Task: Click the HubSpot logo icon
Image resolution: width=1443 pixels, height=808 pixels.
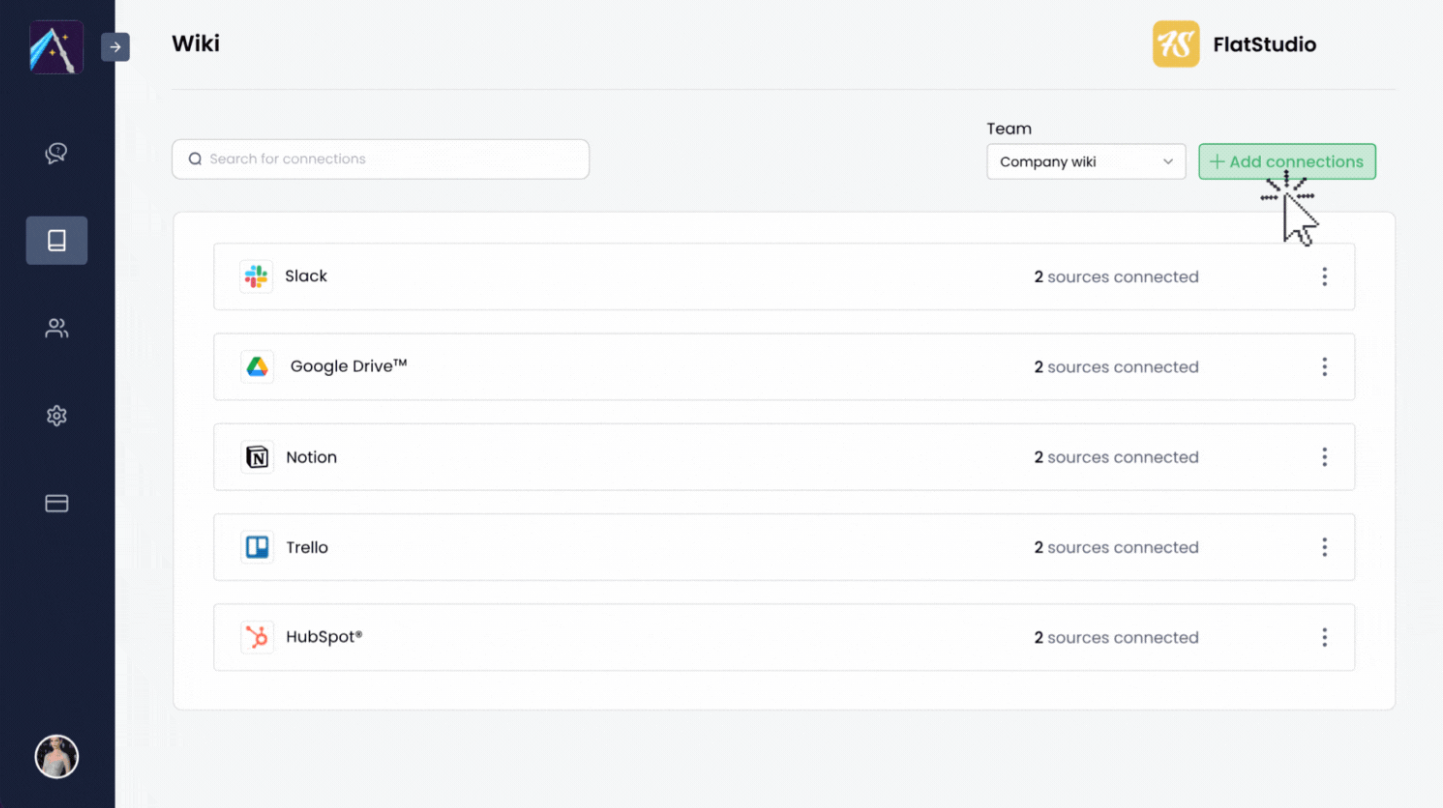Action: coord(257,637)
